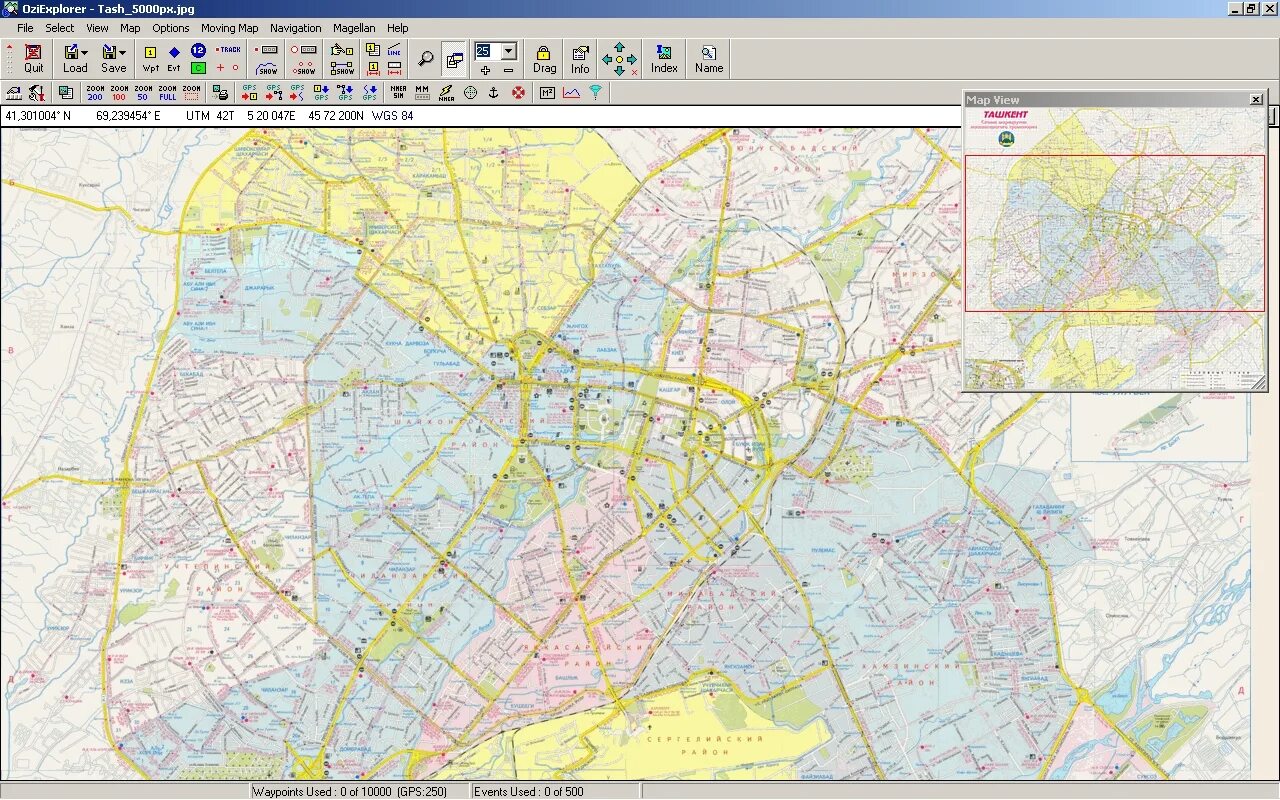Click the 'Waypoints Used : 0 of 10000' status

click(349, 791)
